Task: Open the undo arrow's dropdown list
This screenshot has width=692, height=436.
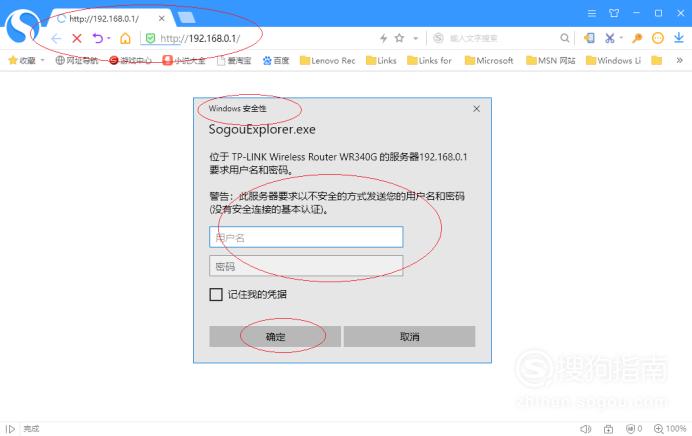Action: [x=109, y=38]
